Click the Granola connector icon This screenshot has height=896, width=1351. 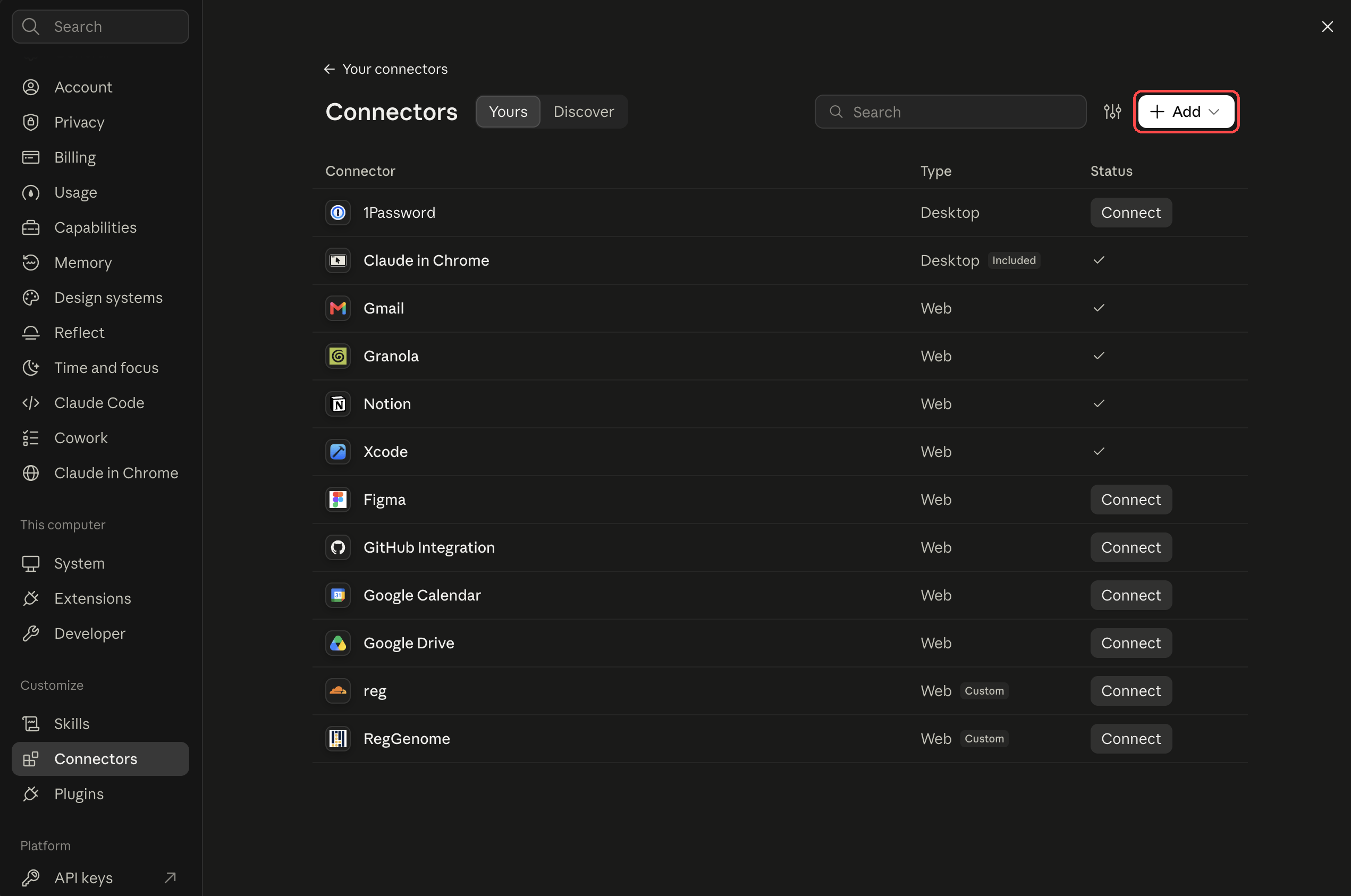coord(338,356)
